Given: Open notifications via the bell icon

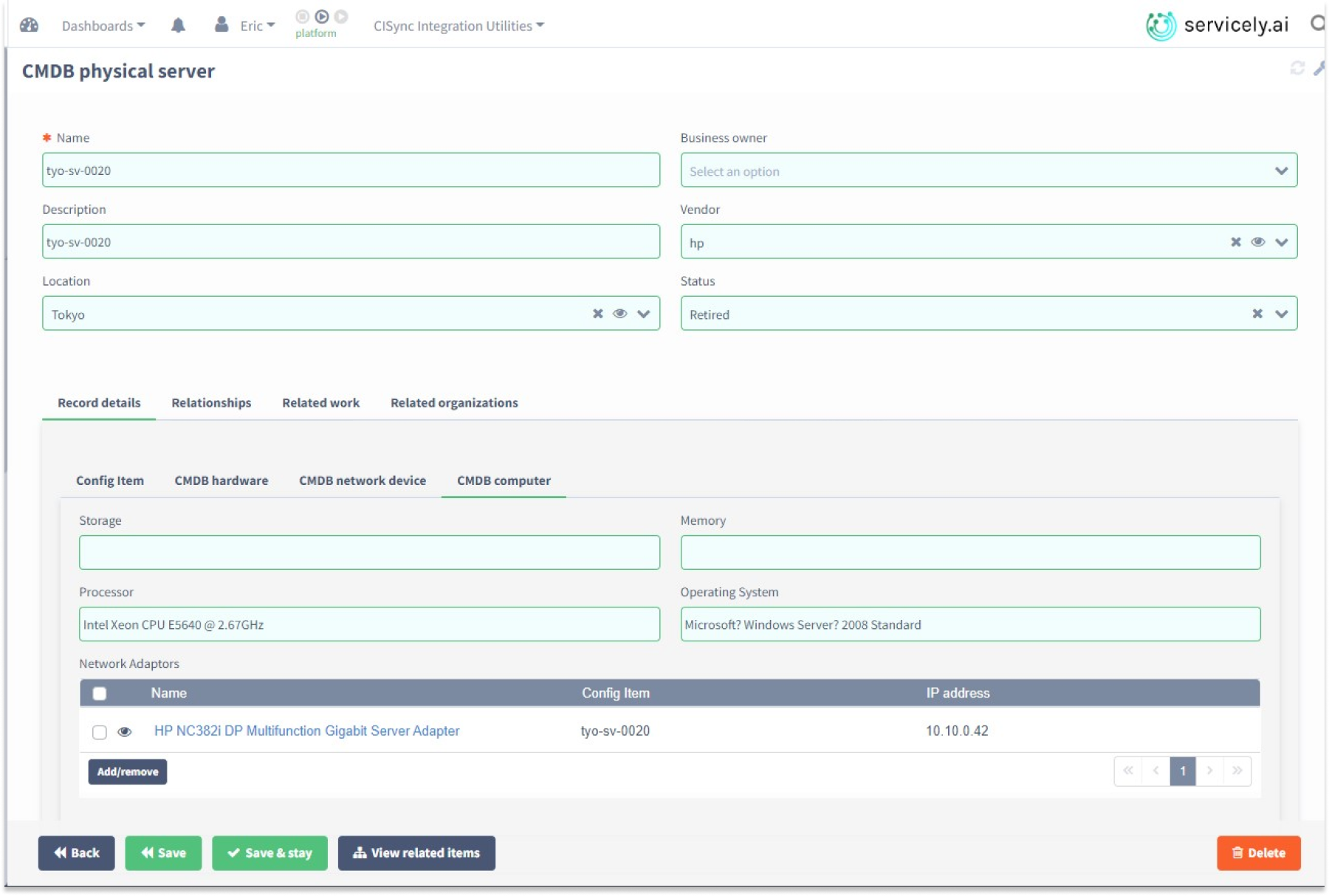Looking at the screenshot, I should (177, 24).
